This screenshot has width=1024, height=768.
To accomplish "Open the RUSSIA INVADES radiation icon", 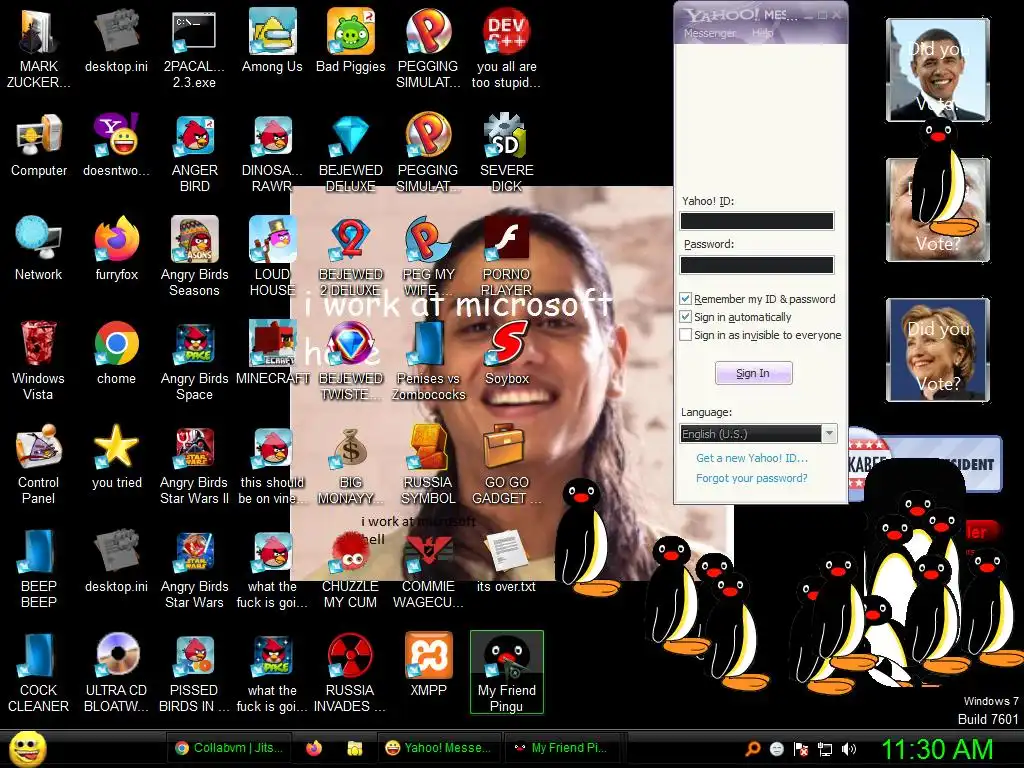I will tap(351, 656).
